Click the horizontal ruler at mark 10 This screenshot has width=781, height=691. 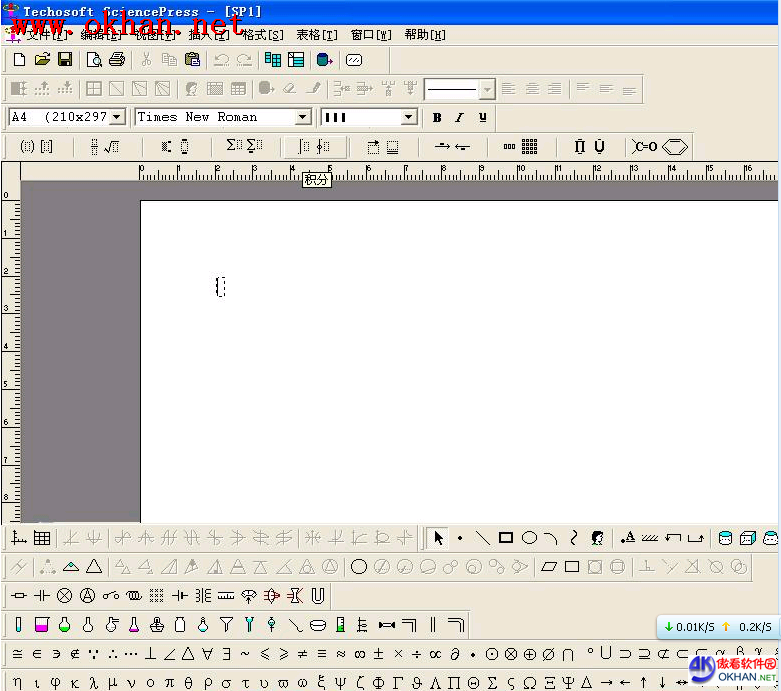pos(519,172)
